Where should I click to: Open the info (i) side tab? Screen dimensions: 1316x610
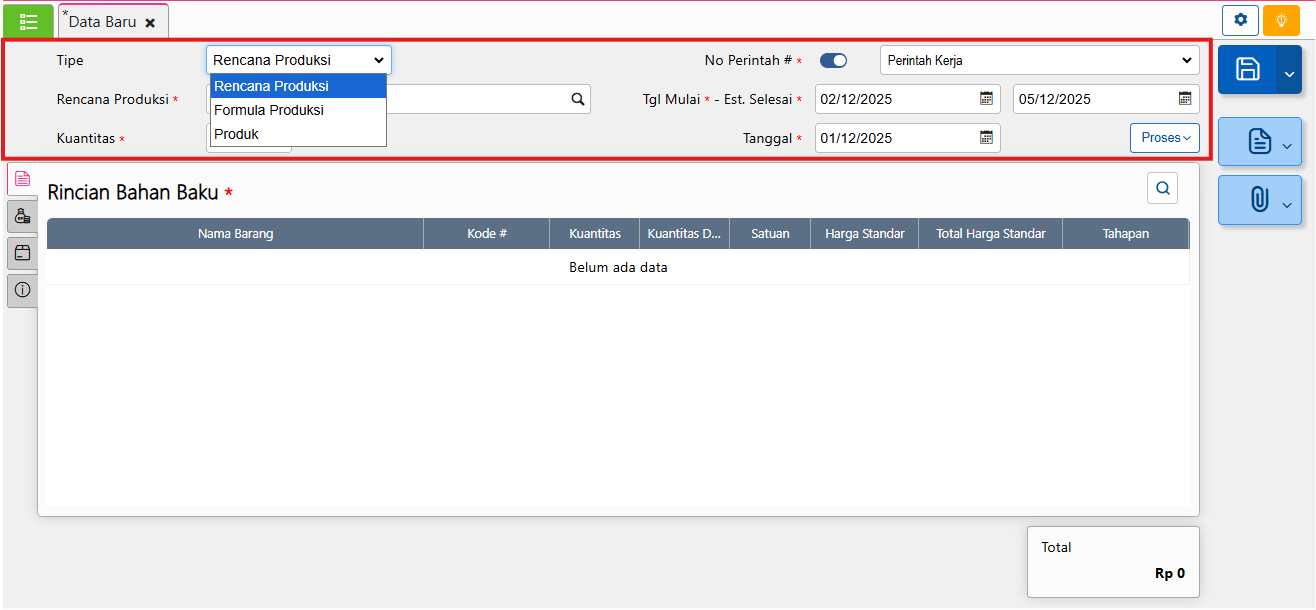click(x=22, y=290)
